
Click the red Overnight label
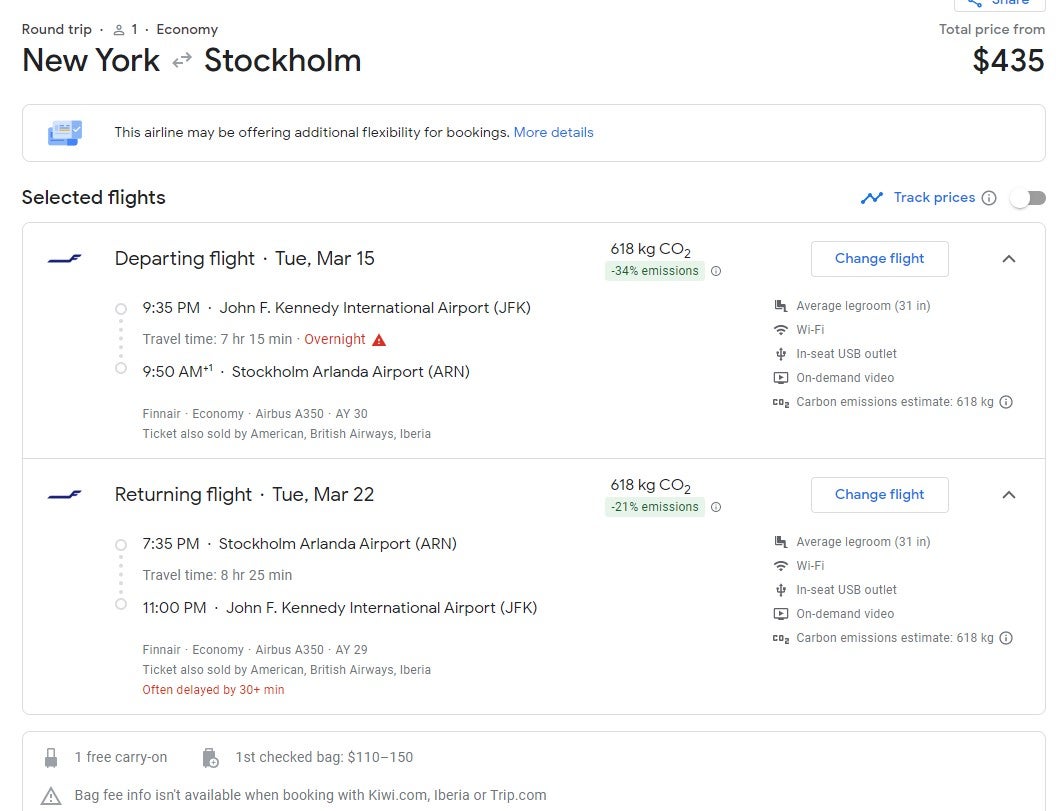point(335,340)
